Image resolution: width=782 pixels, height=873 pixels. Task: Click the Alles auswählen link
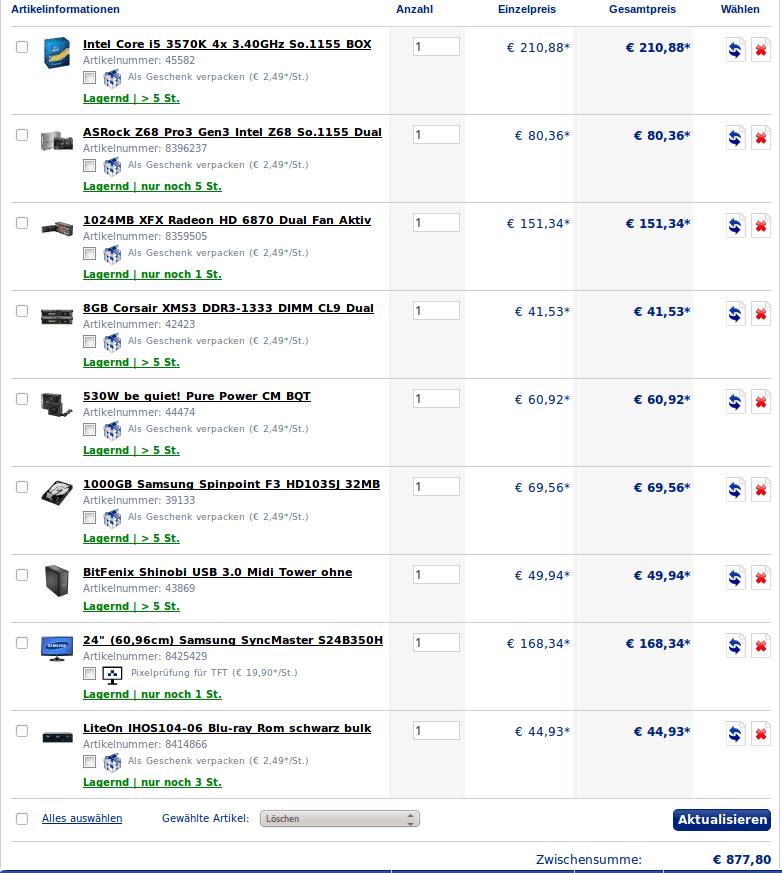(82, 818)
